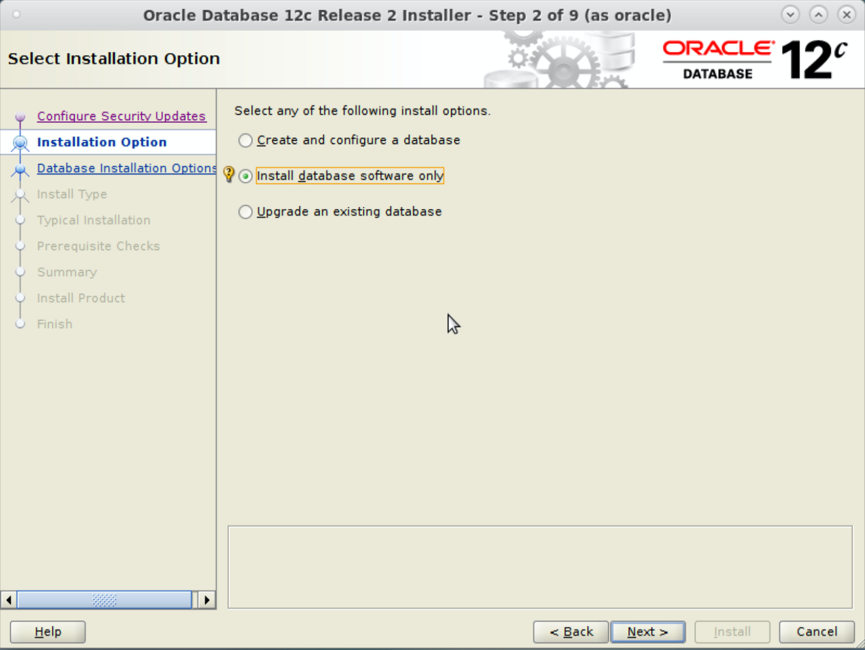Viewport: 865px width, 650px height.
Task: Minimize the installer window
Action: pyautogui.click(x=790, y=15)
